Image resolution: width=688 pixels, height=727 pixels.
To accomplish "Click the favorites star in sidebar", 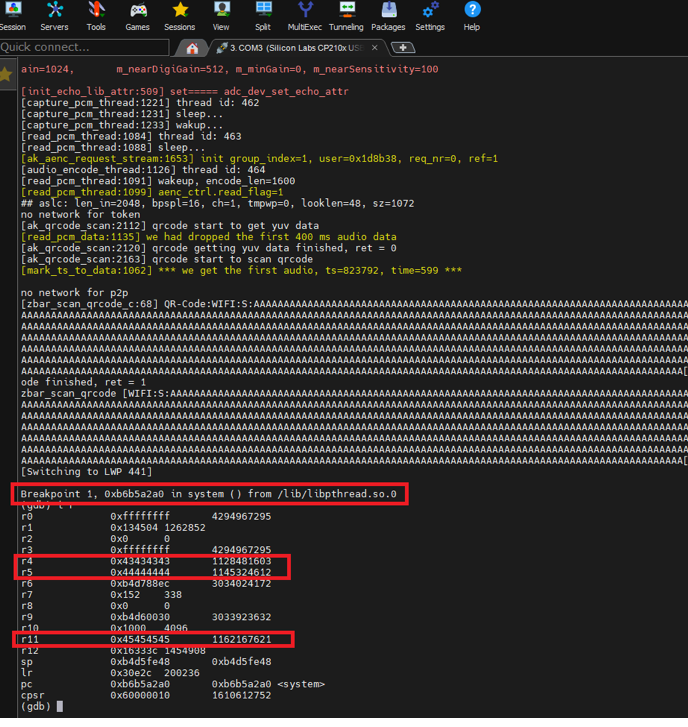I will 6,74.
